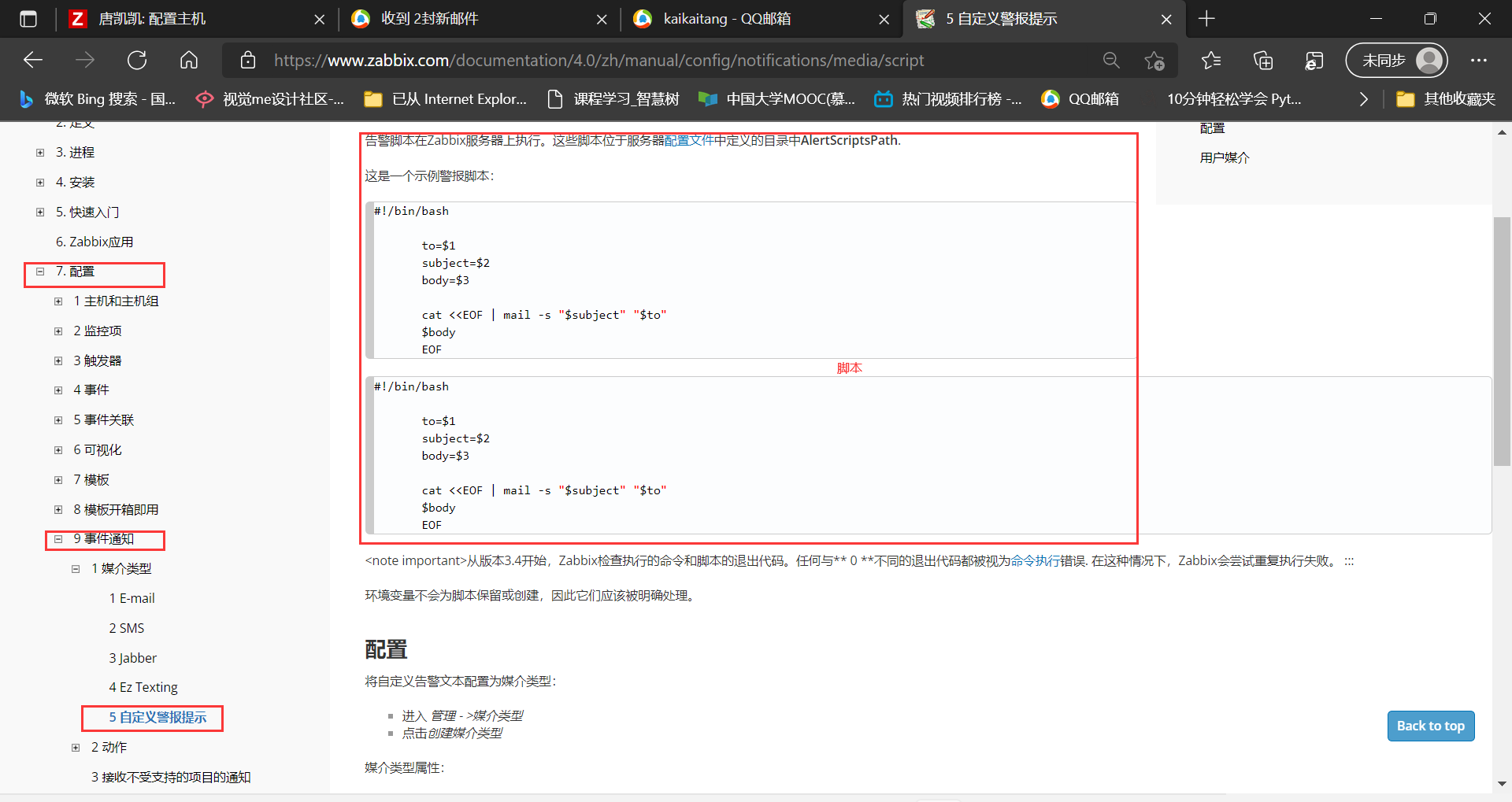Reload the current page
Image resolution: width=1512 pixels, height=802 pixels.
[137, 60]
